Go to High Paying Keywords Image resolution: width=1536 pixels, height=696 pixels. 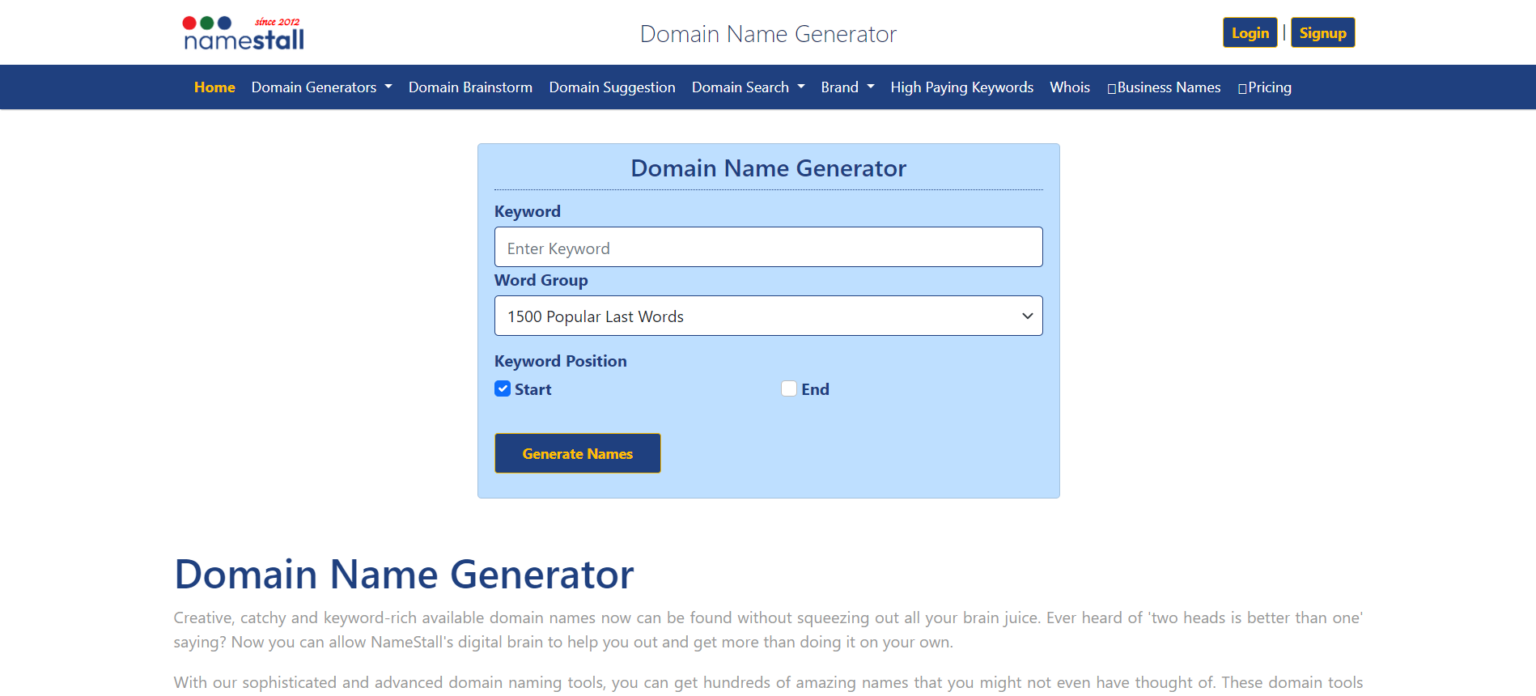tap(961, 87)
